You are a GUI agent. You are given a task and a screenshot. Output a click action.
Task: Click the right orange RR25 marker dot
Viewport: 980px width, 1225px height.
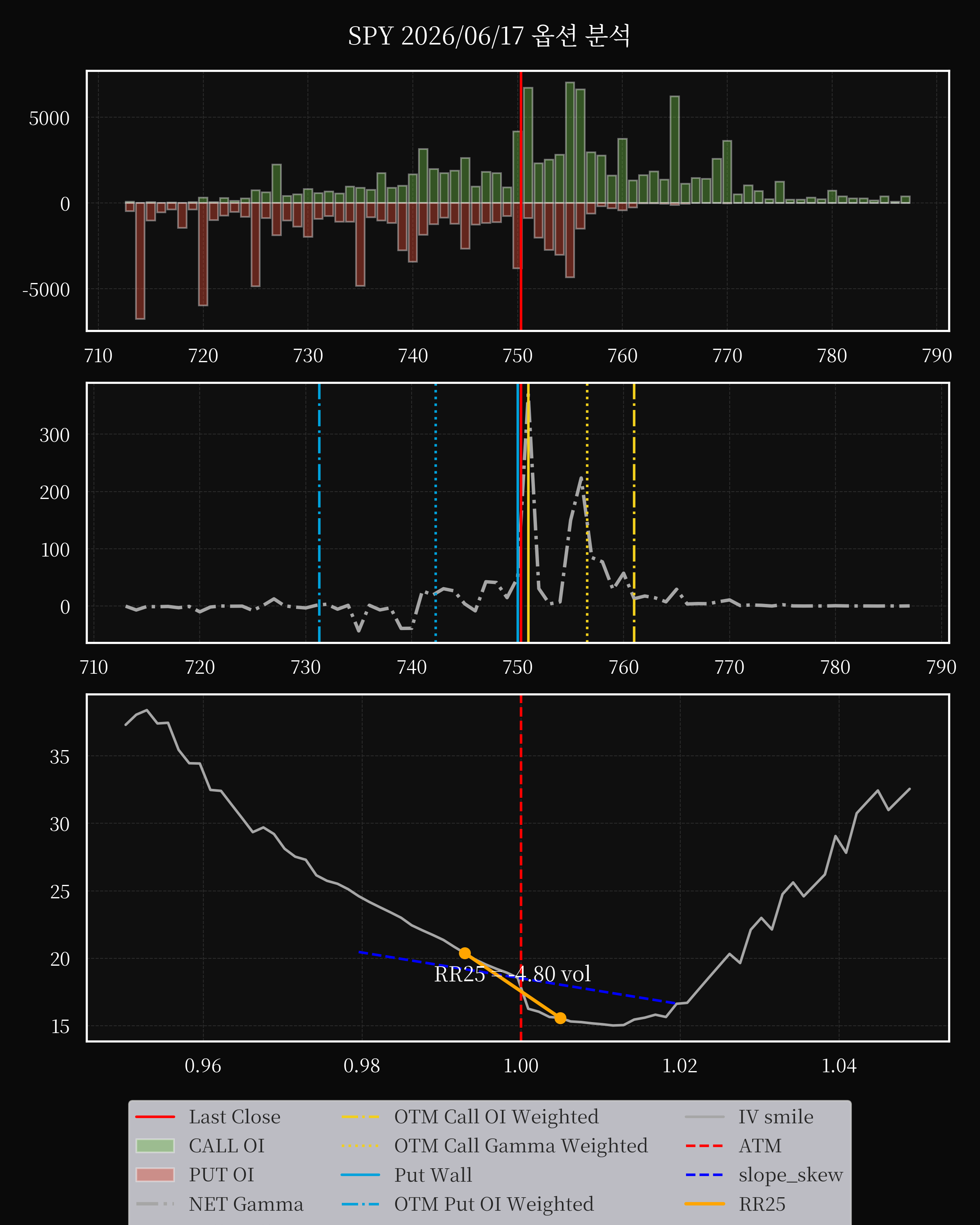(560, 1018)
